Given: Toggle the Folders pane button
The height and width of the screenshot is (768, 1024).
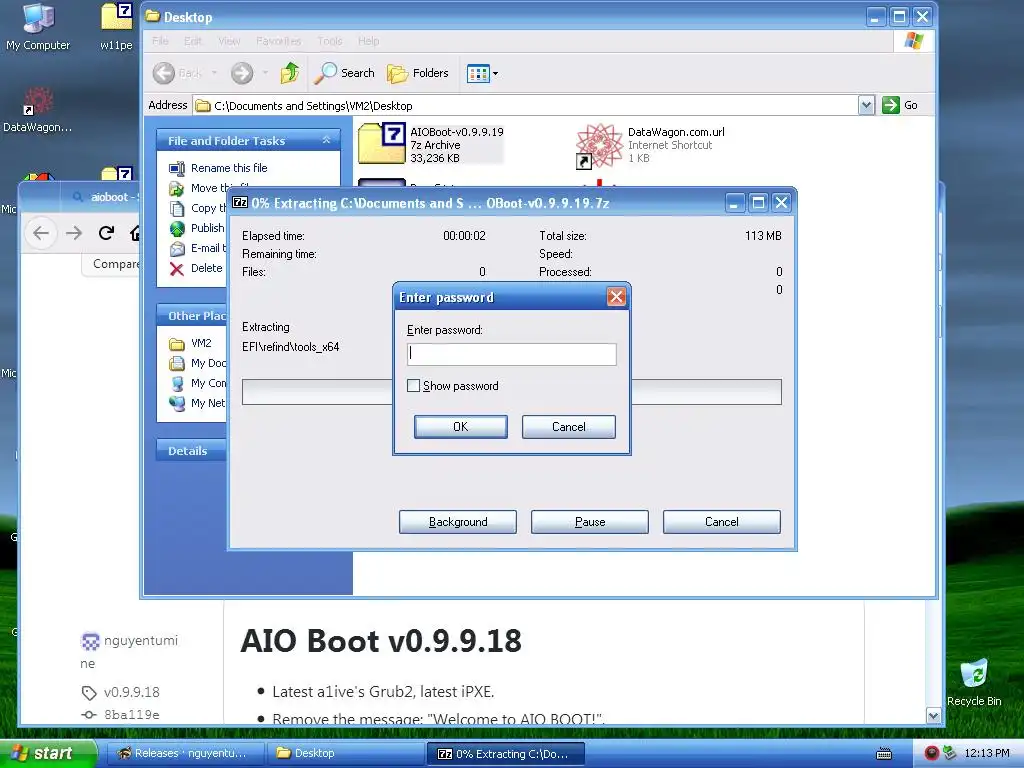Looking at the screenshot, I should (x=418, y=73).
